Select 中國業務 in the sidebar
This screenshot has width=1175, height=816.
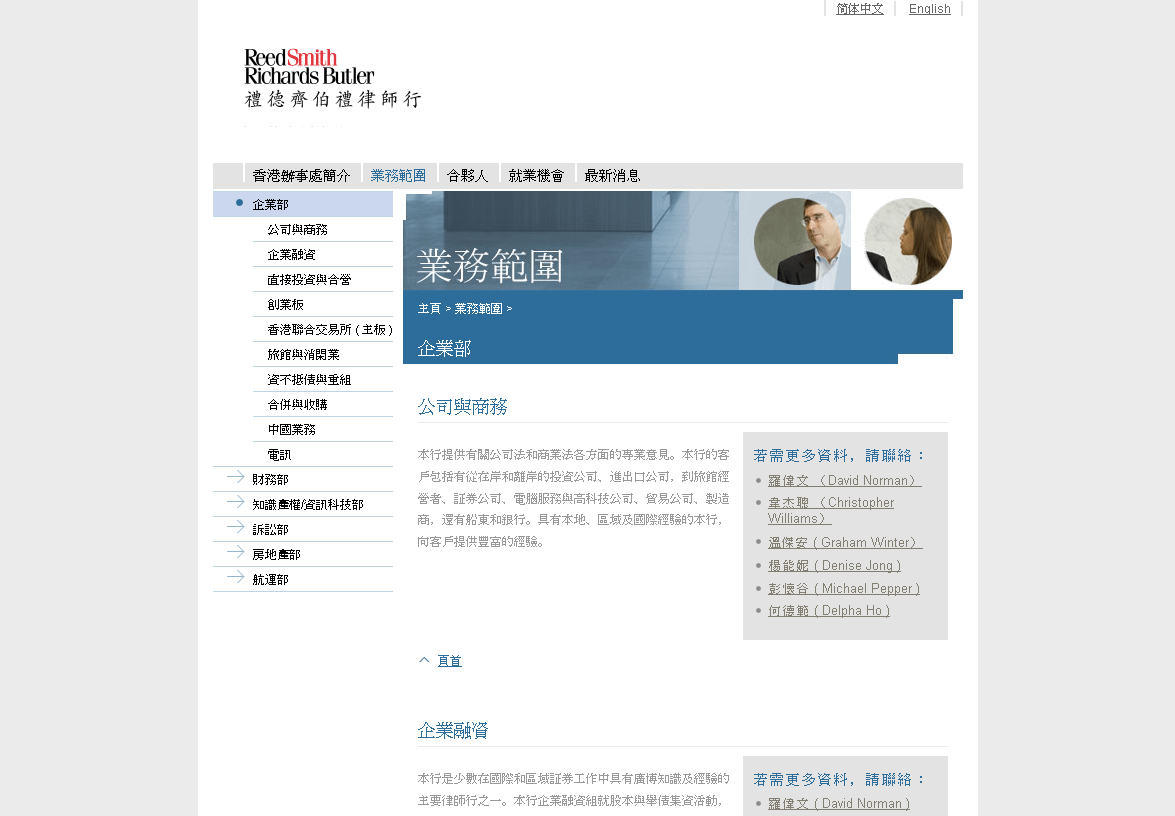[x=291, y=429]
